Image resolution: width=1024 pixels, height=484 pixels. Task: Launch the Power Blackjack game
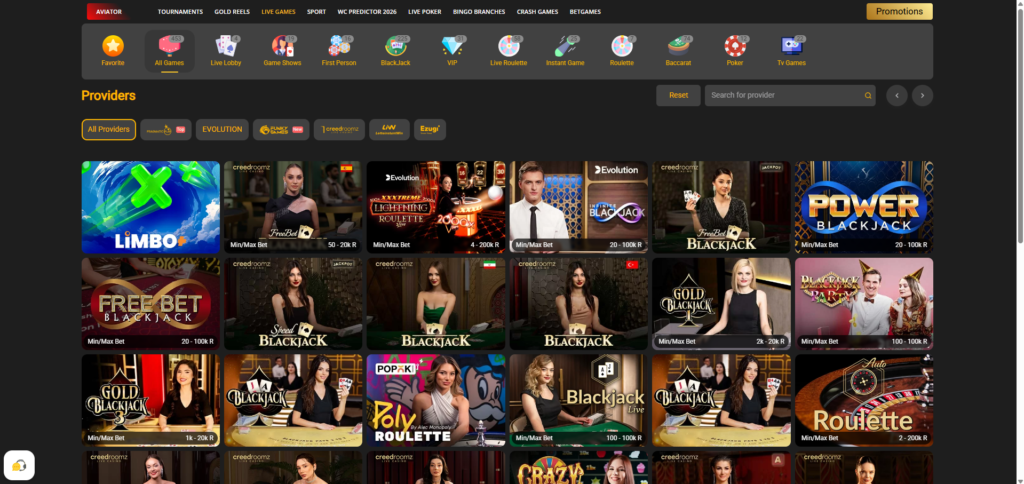[864, 207]
